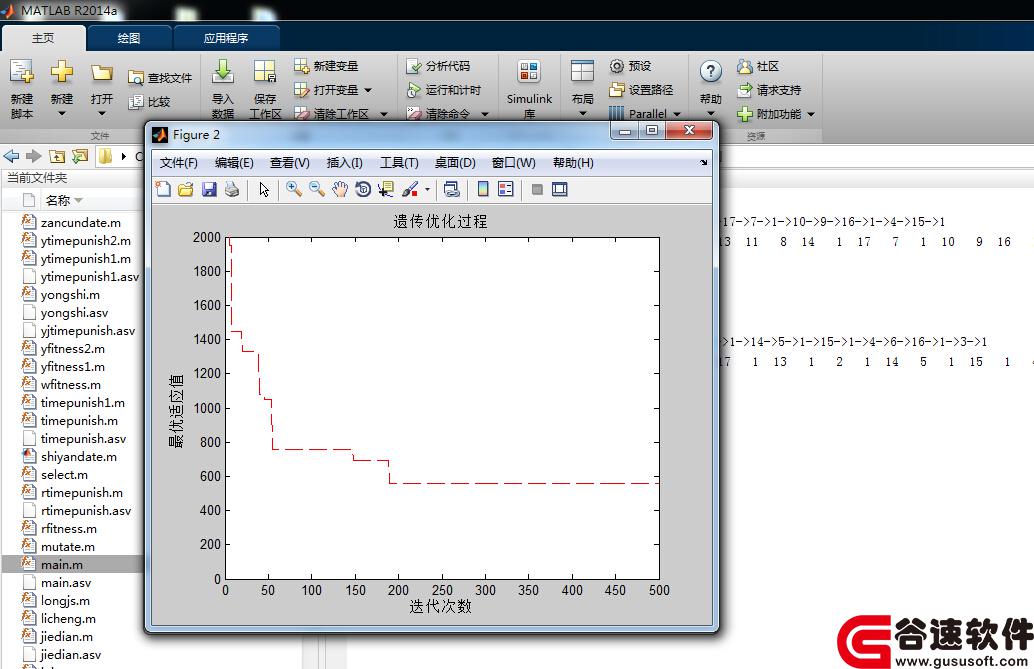Open the 帮助(H) menu in Figure 2
The height and width of the screenshot is (669, 1034).
click(573, 162)
